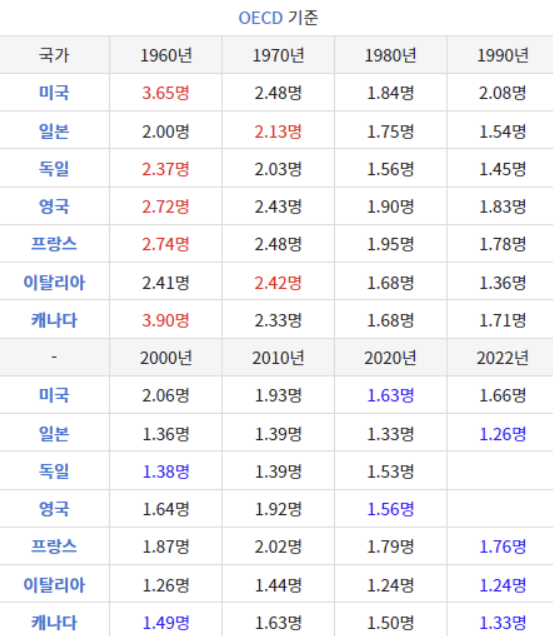The image size is (553, 636).
Task: Open the 영국 link in the row with 1.64명
Action: tap(54, 509)
